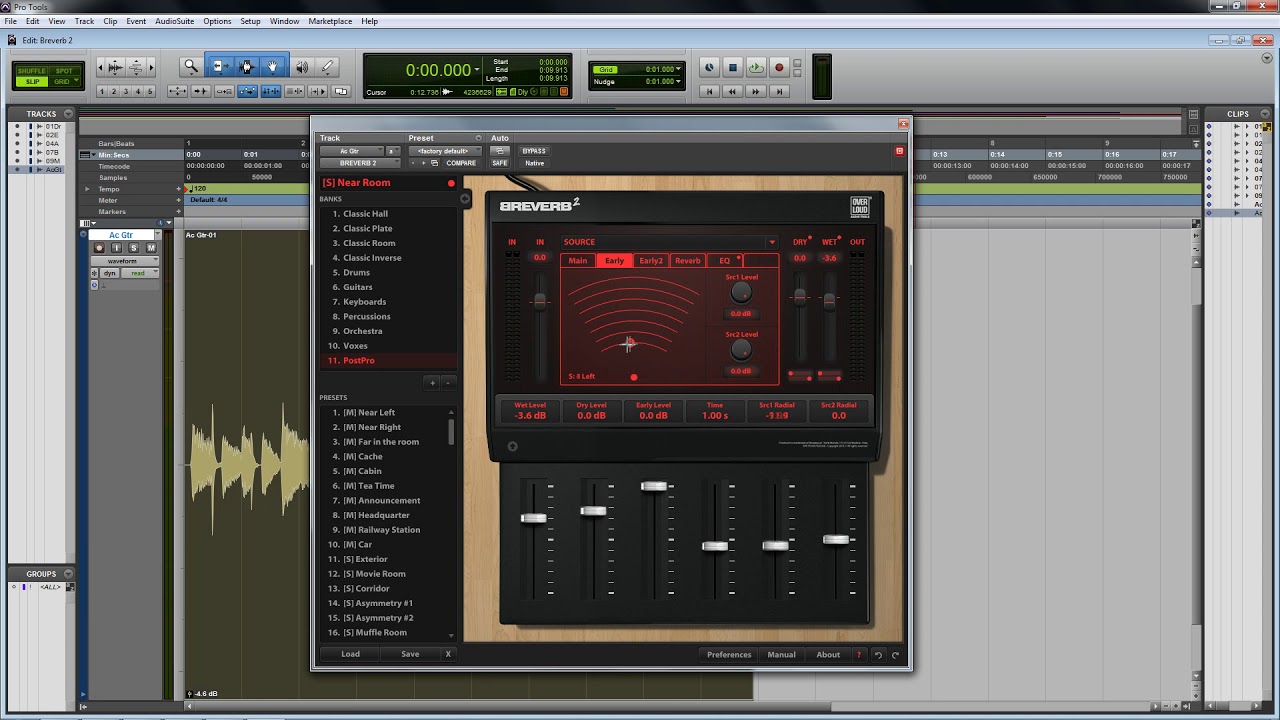Click the Online sync transport button
The image size is (1280, 720).
709,68
